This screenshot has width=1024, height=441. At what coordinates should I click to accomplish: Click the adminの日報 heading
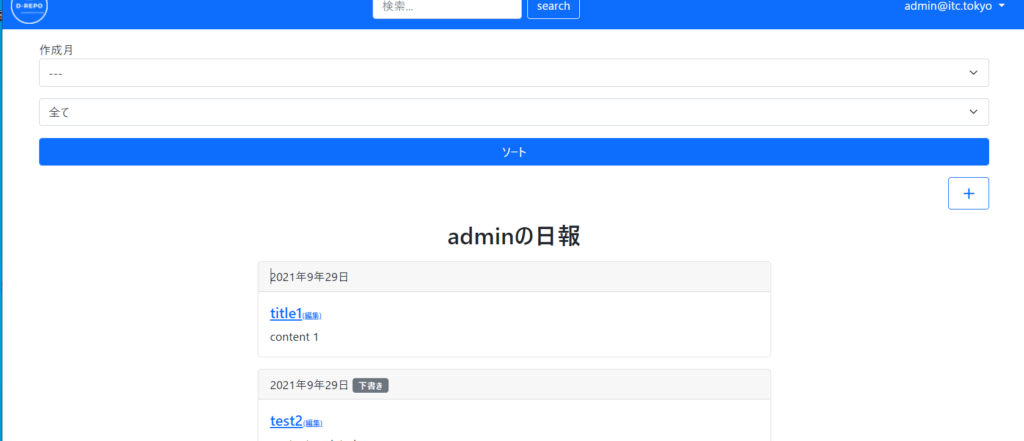[514, 237]
